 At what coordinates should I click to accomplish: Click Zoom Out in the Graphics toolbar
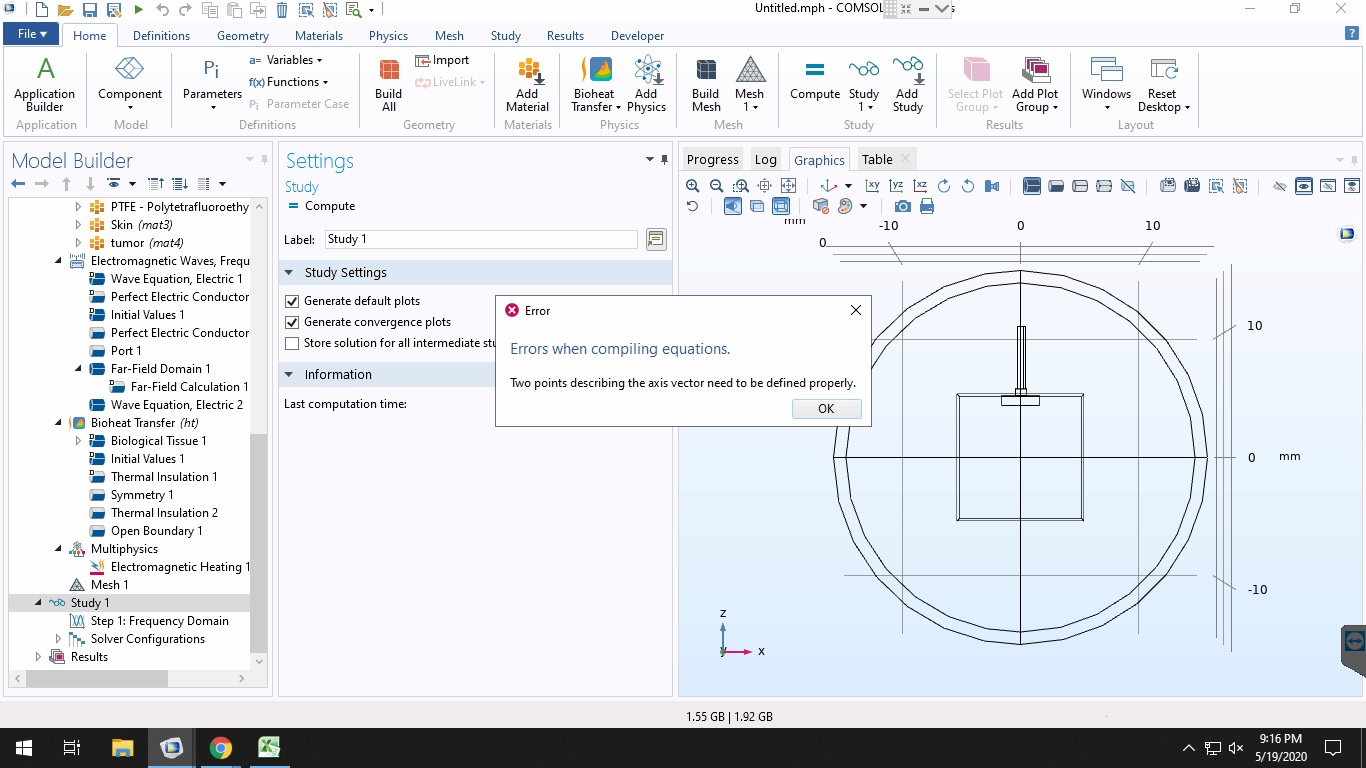(716, 186)
